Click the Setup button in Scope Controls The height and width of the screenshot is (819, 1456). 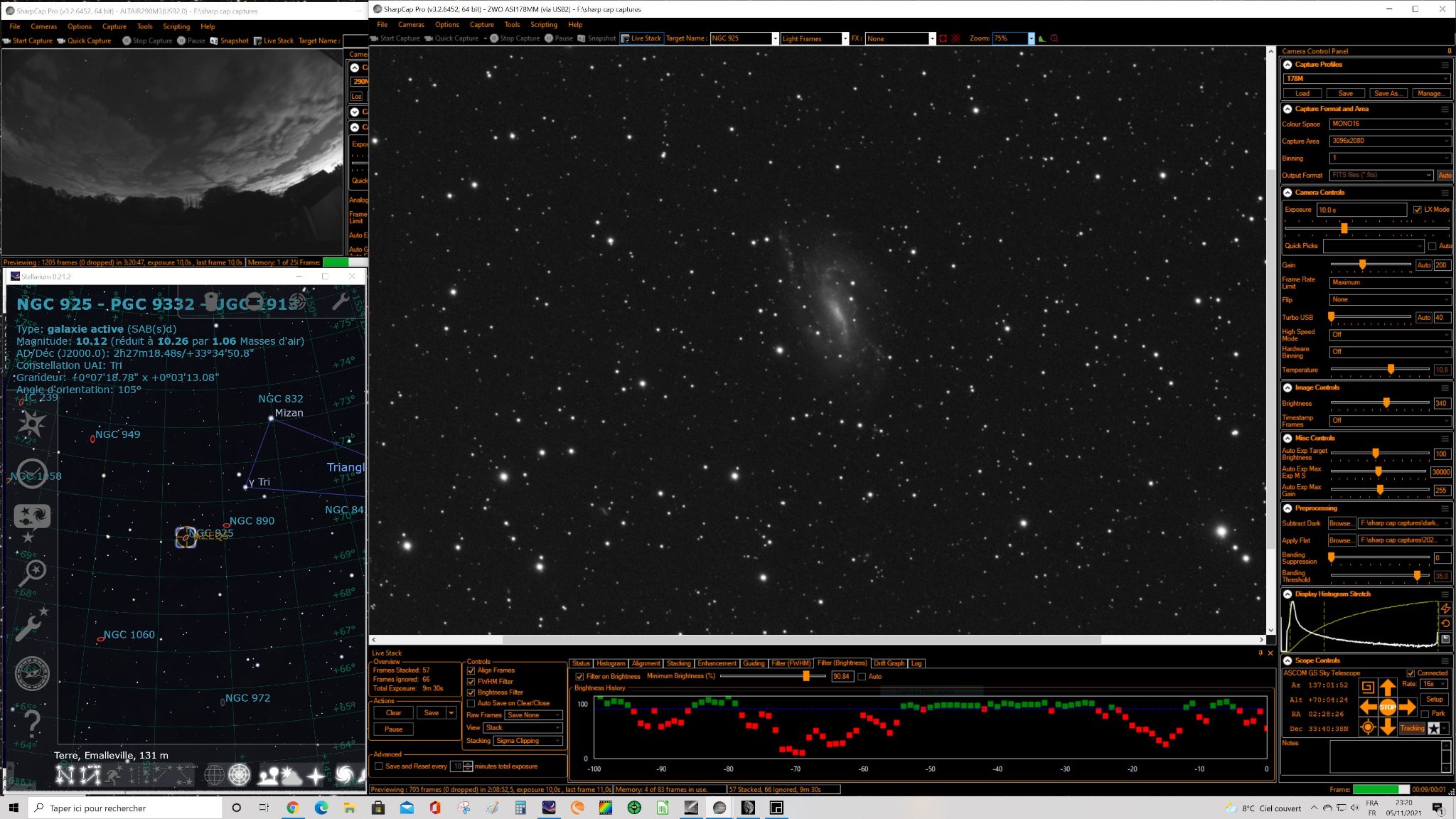pos(1435,700)
